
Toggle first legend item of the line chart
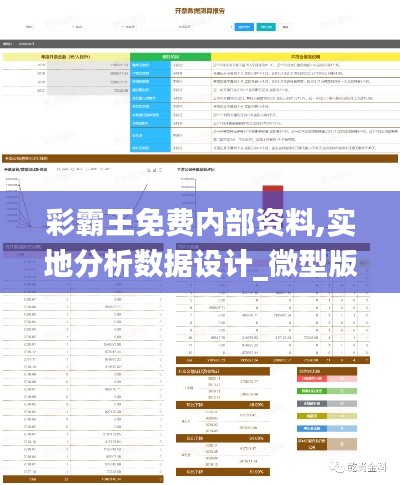tap(62, 170)
